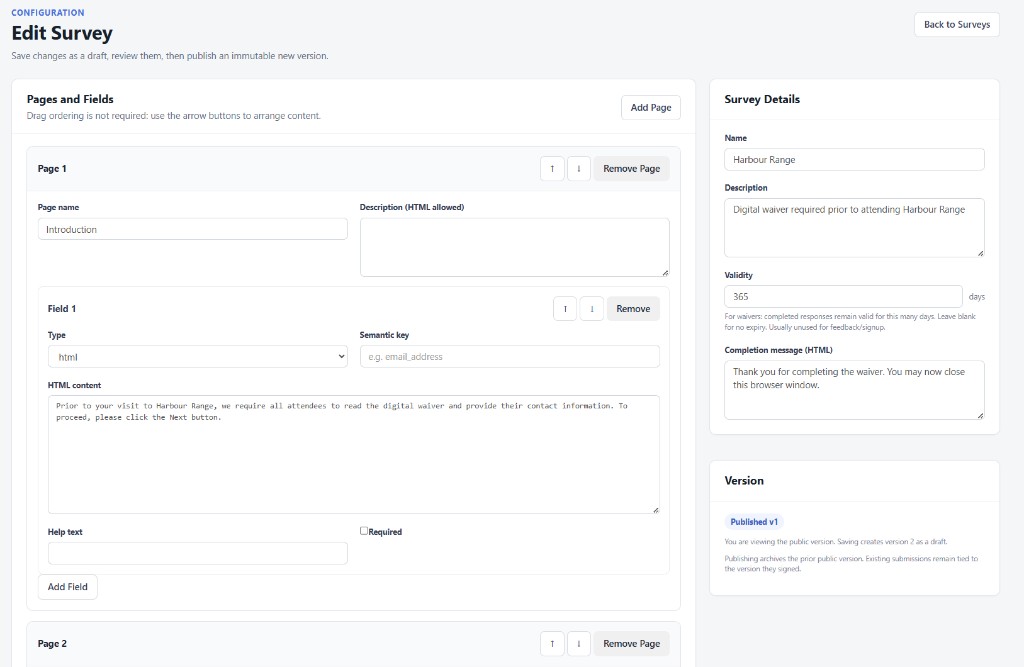Edit the survey Name field with Harbour Range
The width and height of the screenshot is (1024, 667).
[x=854, y=159]
